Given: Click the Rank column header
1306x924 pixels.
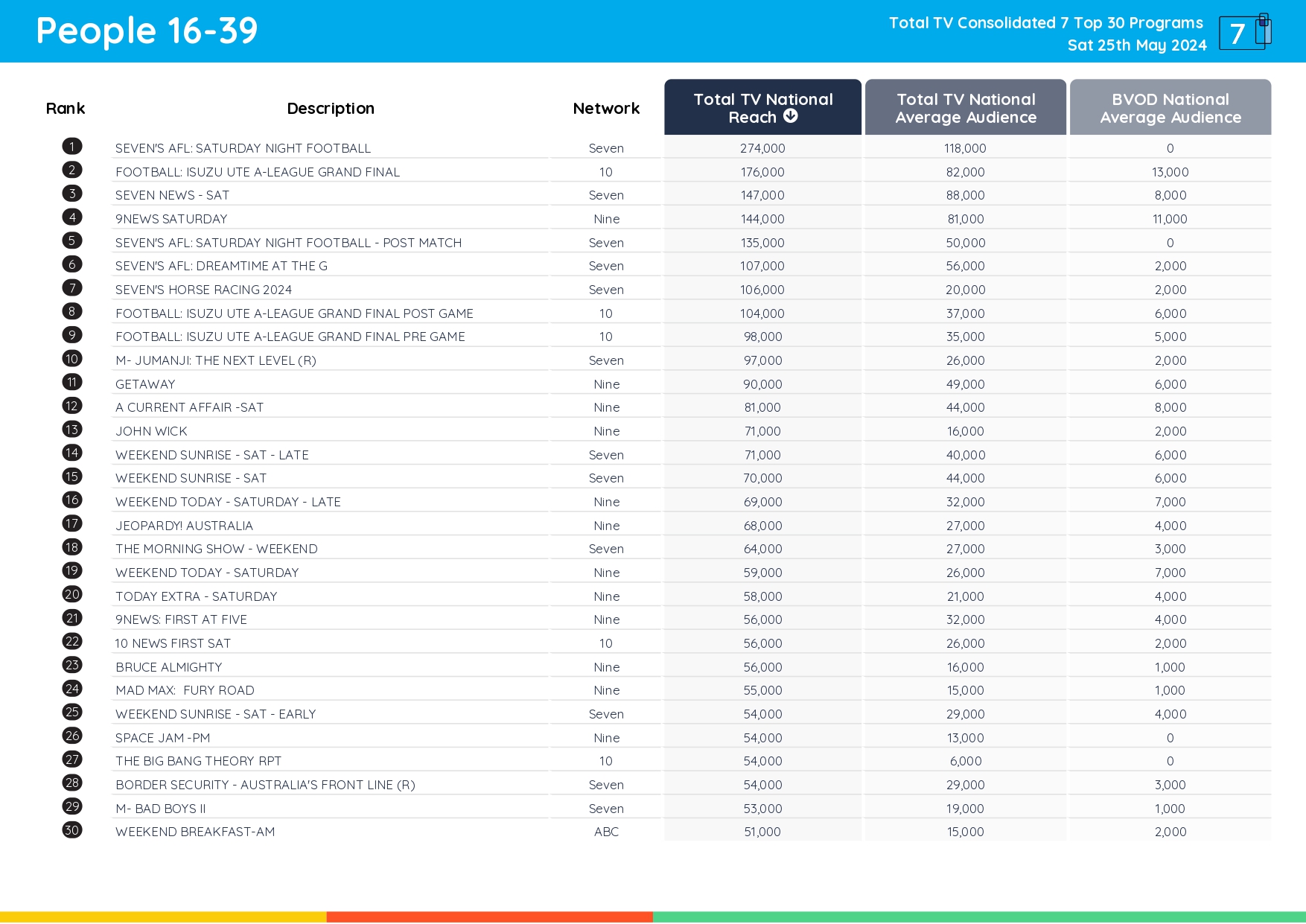Looking at the screenshot, I should tap(66, 109).
